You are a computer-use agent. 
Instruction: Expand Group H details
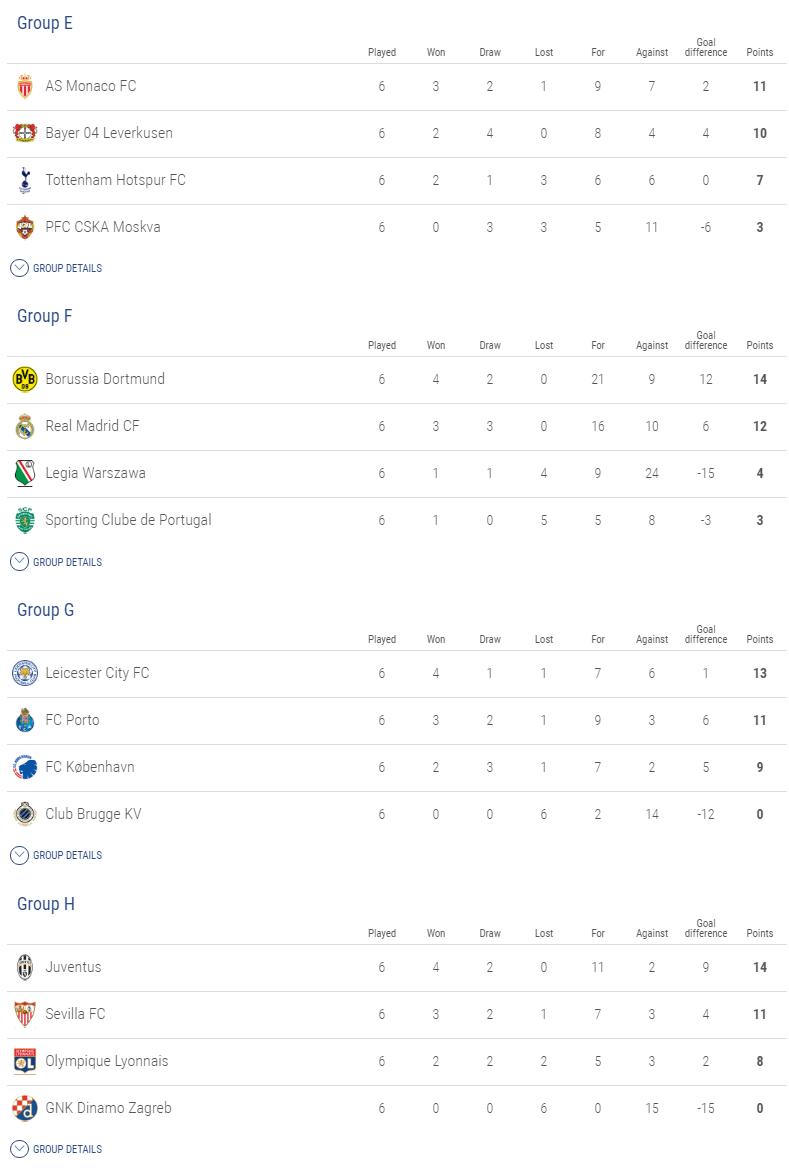(56, 1149)
